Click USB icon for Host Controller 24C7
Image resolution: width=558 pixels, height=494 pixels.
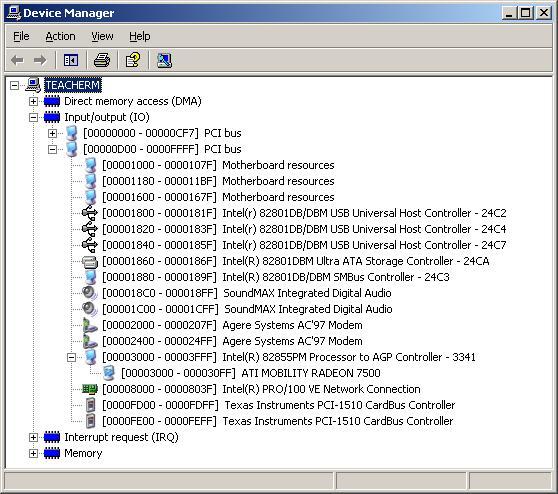coord(89,245)
